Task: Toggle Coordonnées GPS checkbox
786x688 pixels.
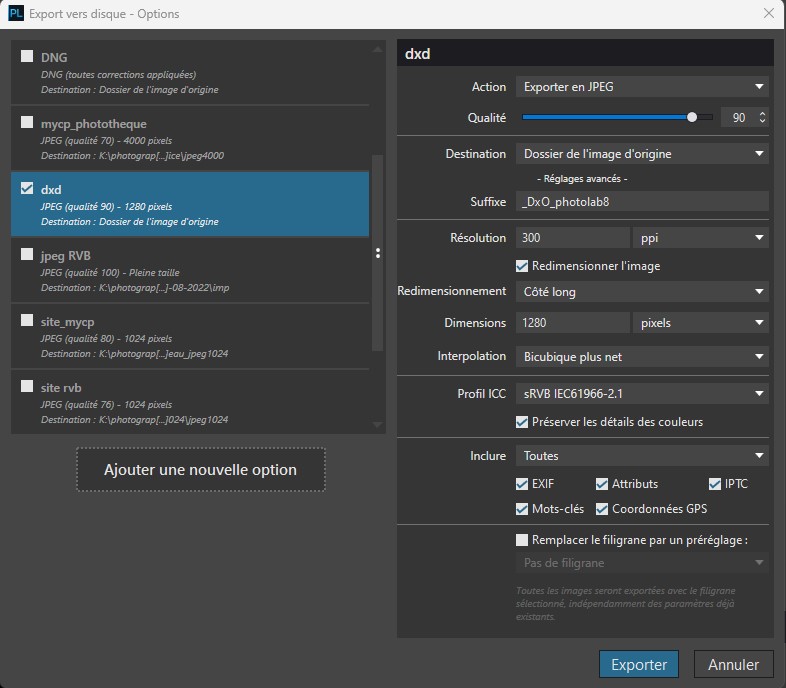Action: tap(602, 509)
